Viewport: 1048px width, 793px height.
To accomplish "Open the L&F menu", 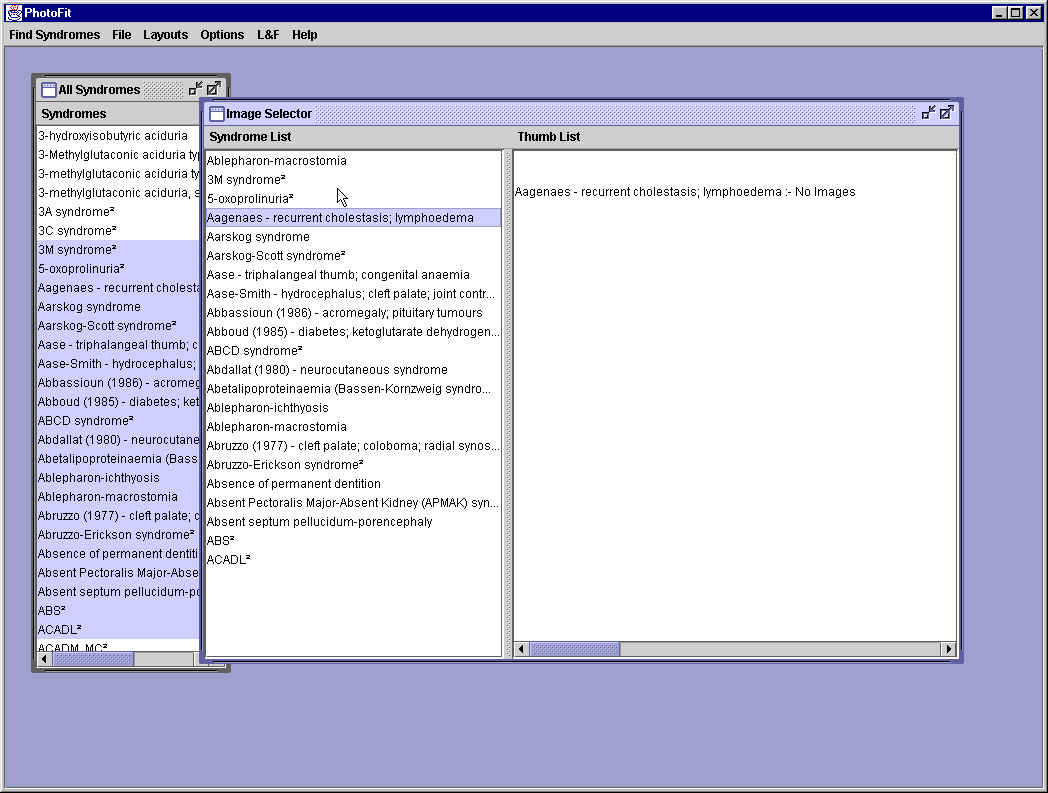I will coord(268,34).
